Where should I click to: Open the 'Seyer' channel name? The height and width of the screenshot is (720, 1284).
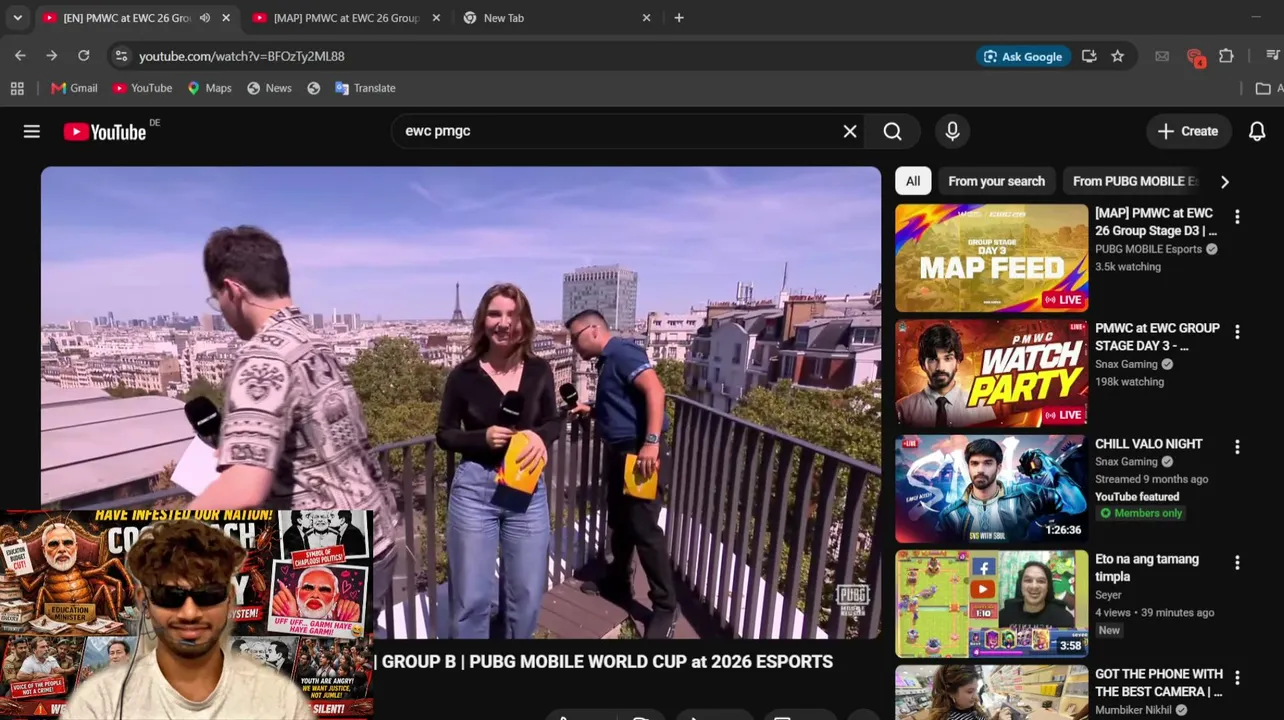click(x=1108, y=595)
